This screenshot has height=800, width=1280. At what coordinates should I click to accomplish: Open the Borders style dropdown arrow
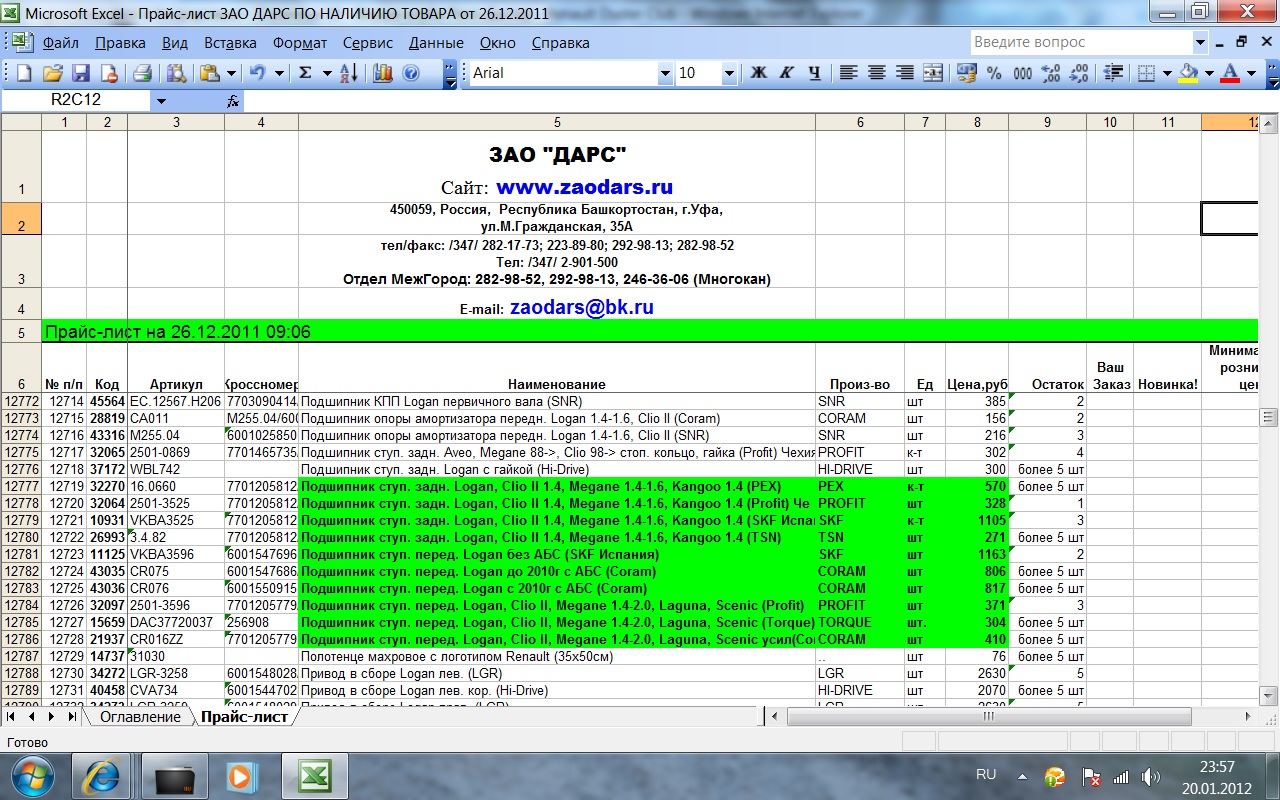1167,73
